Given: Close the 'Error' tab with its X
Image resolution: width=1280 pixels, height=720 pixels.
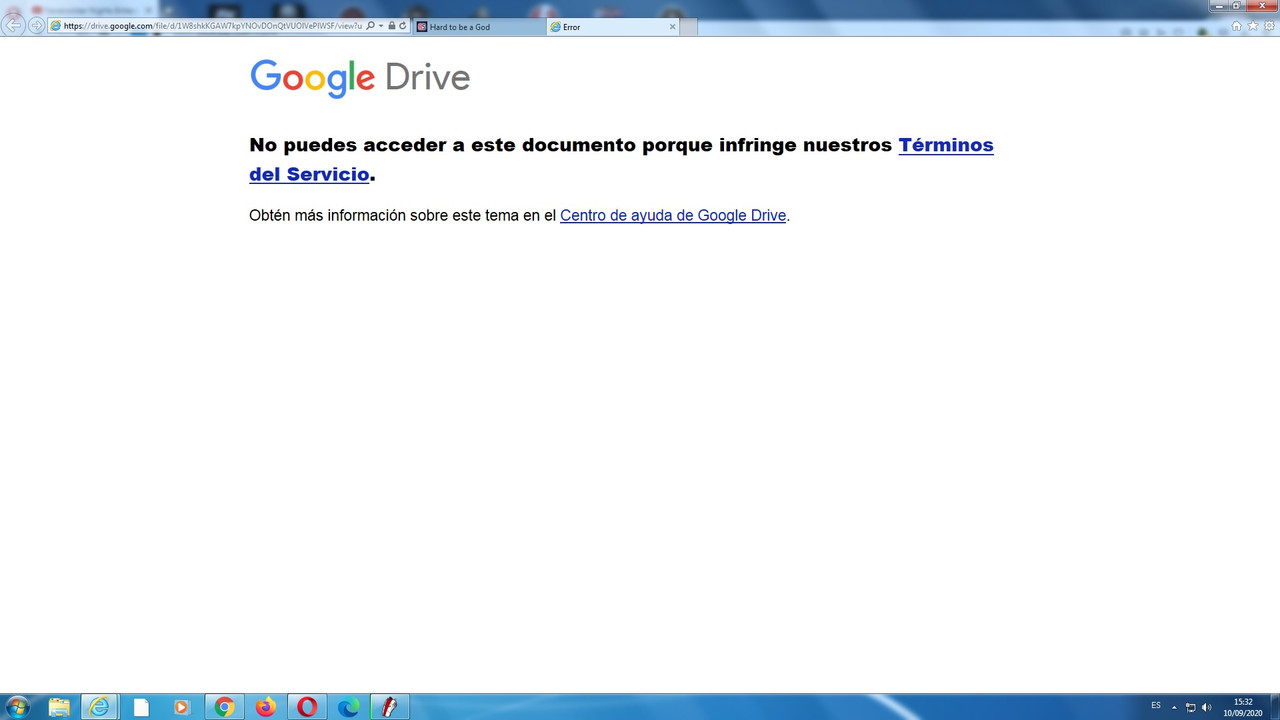Looking at the screenshot, I should (672, 27).
